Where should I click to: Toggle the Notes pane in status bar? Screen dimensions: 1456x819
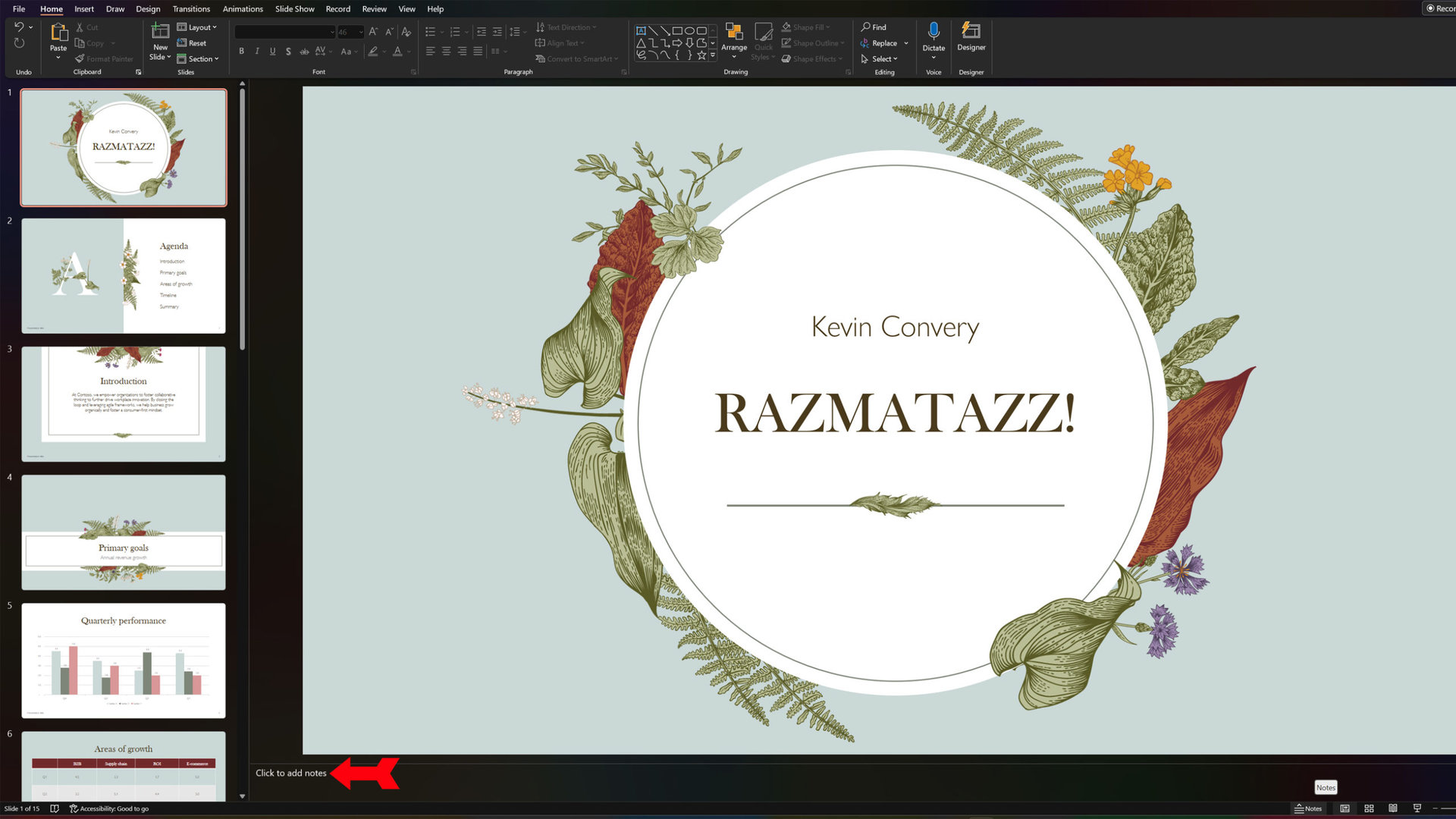(1308, 808)
